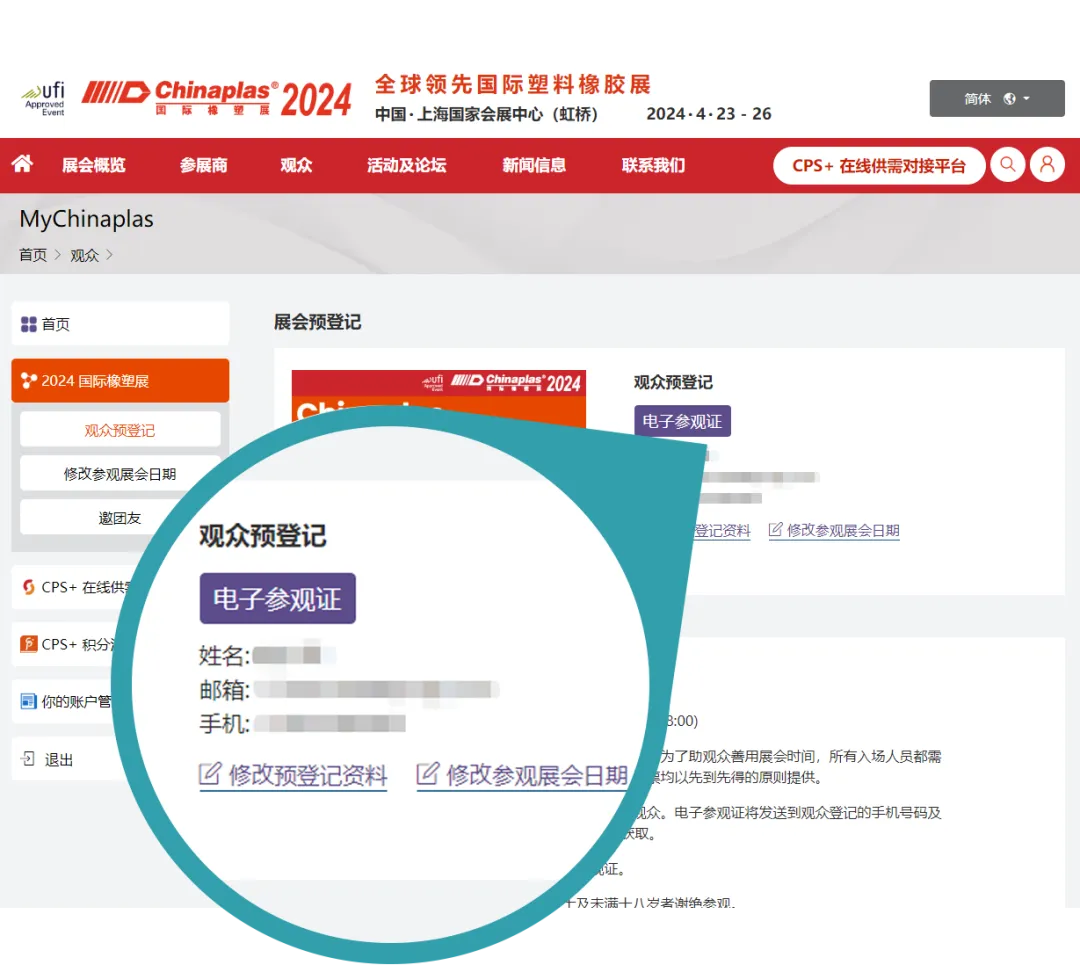Image resolution: width=1080 pixels, height=965 pixels.
Task: Click the 展会预登记 heading
Action: pyautogui.click(x=318, y=322)
